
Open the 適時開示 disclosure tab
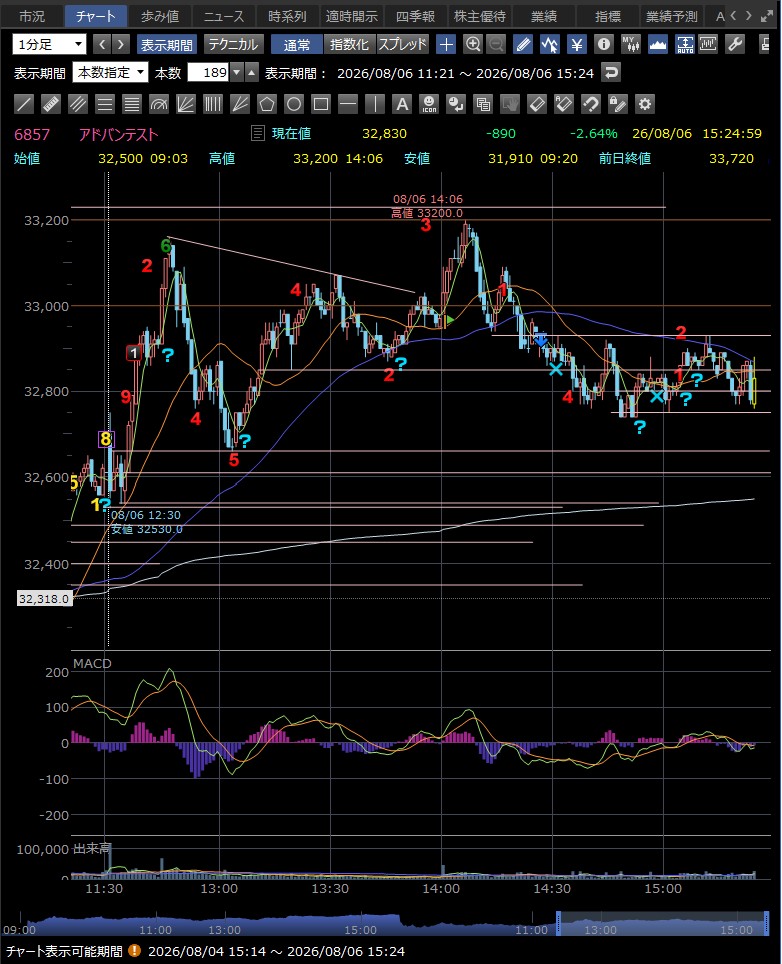coord(352,16)
